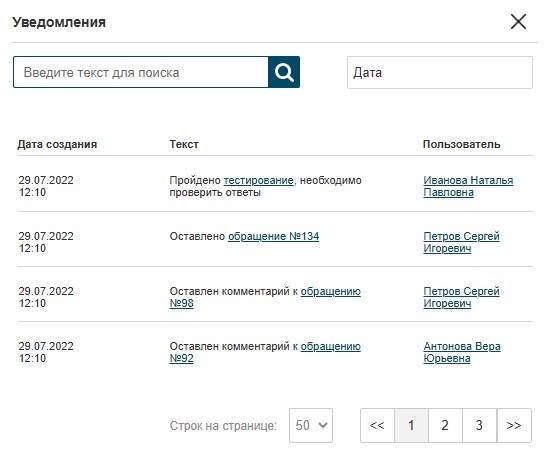Open Петров Сергей Игоревич in №134 row

click(461, 242)
